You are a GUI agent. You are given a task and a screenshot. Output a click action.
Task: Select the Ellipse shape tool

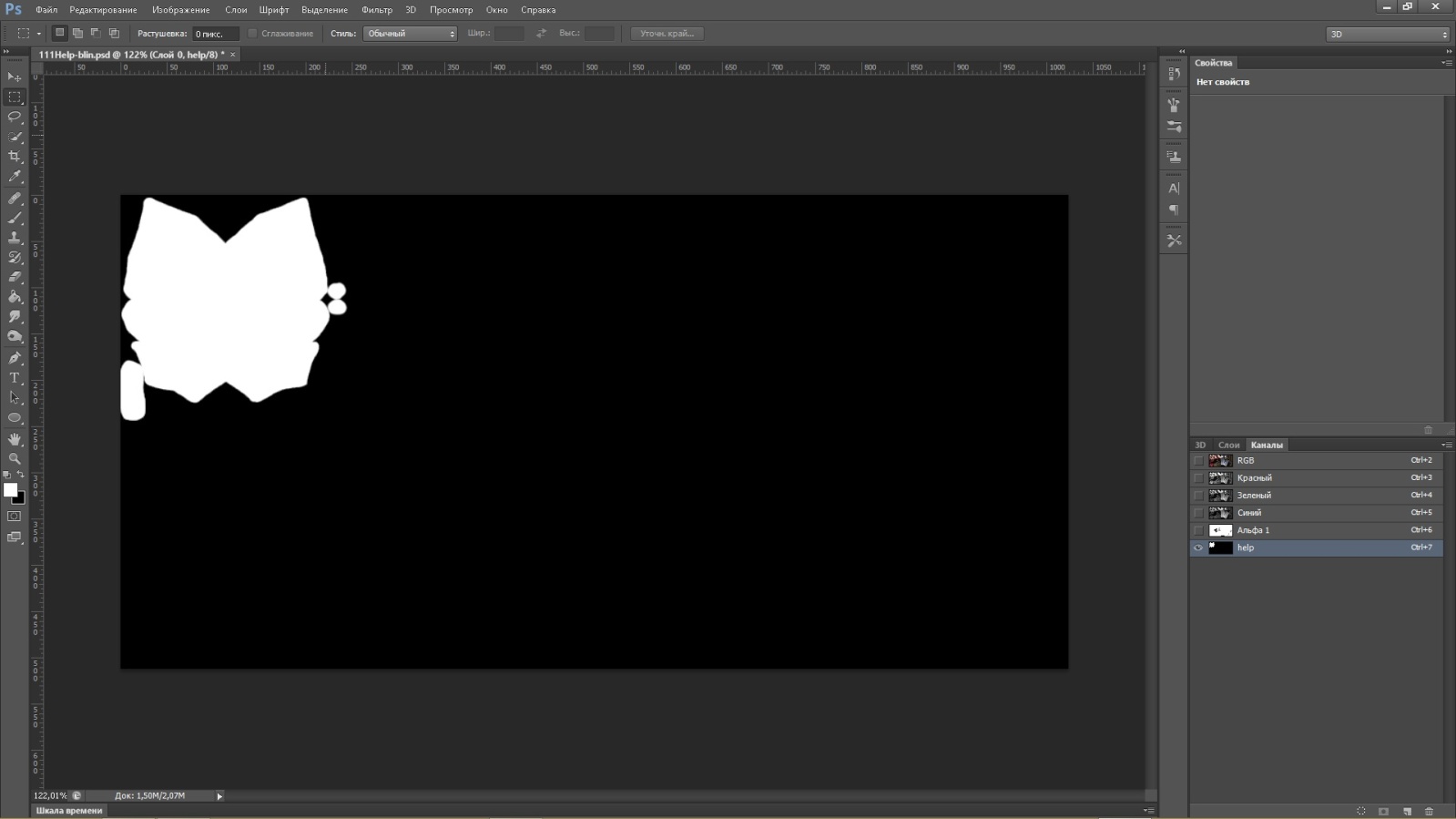point(15,418)
